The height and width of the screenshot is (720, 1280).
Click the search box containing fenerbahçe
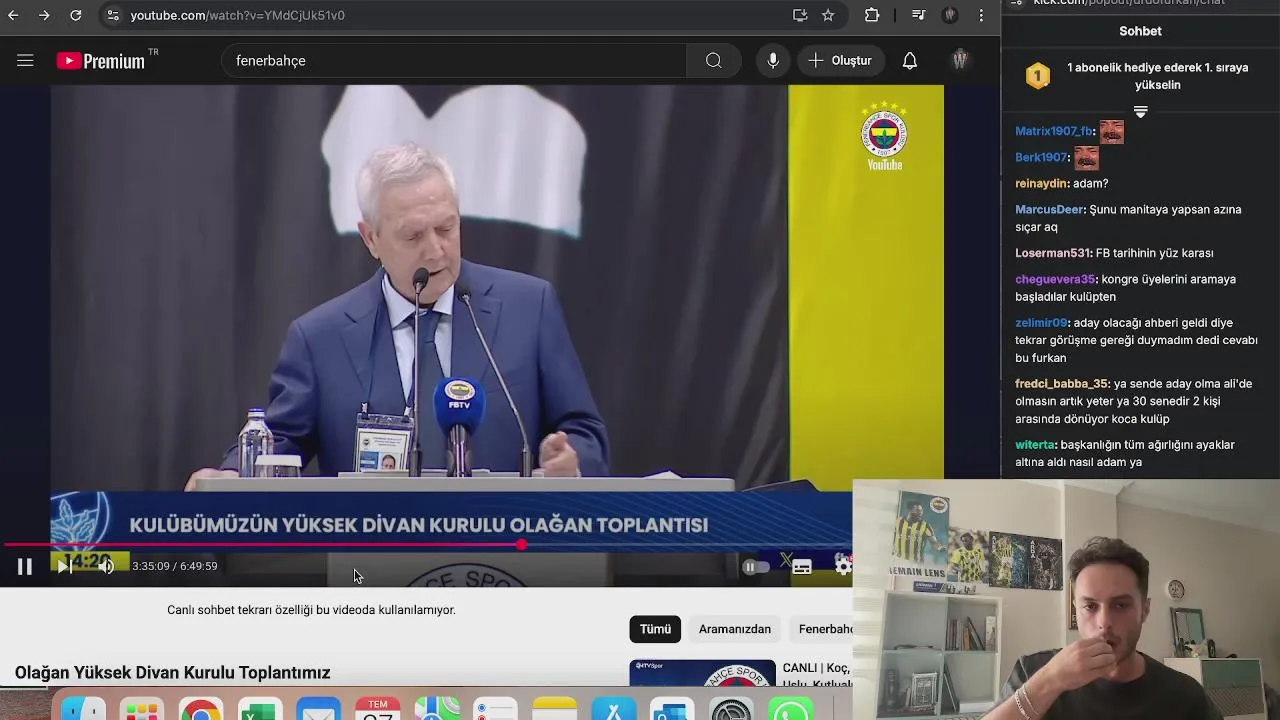pos(454,61)
